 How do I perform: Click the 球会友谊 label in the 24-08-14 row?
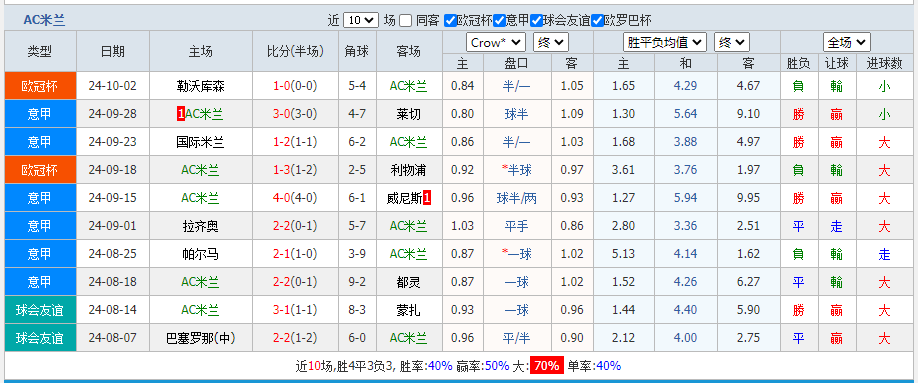tap(40, 310)
